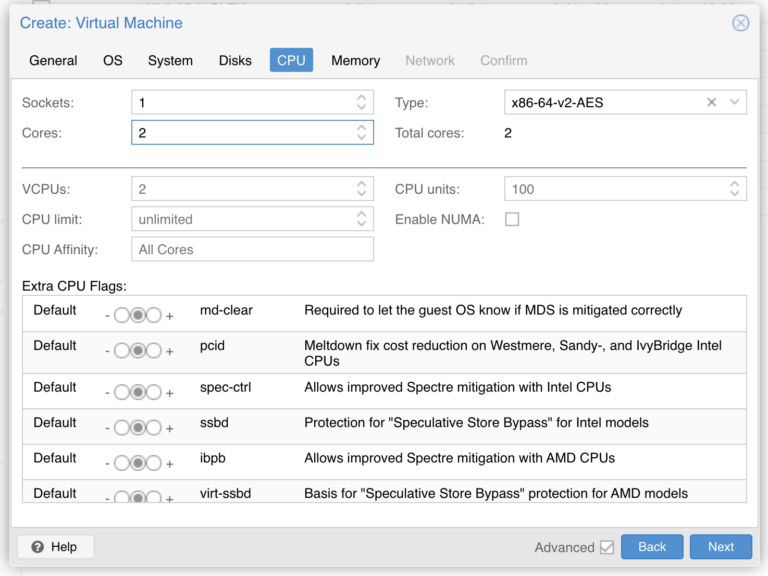
Task: Select default middle radio for spec-ctrl
Action: point(138,392)
